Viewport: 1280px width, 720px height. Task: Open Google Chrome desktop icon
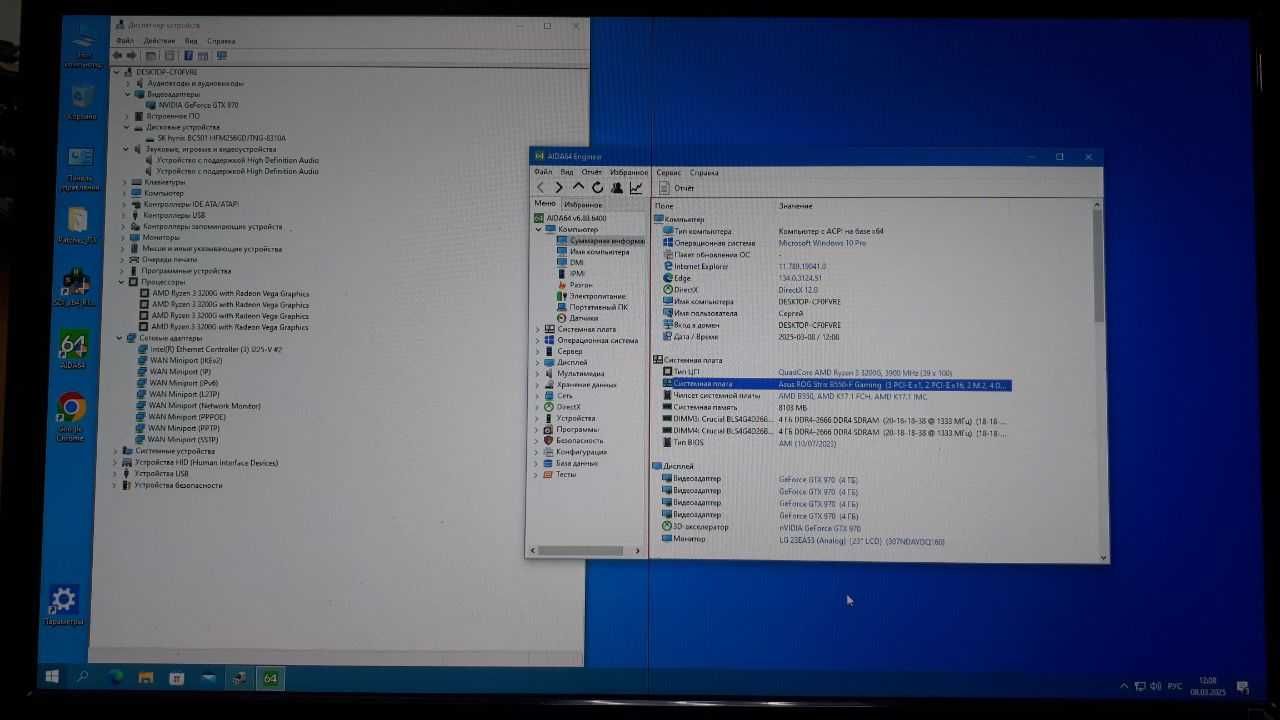[x=71, y=416]
